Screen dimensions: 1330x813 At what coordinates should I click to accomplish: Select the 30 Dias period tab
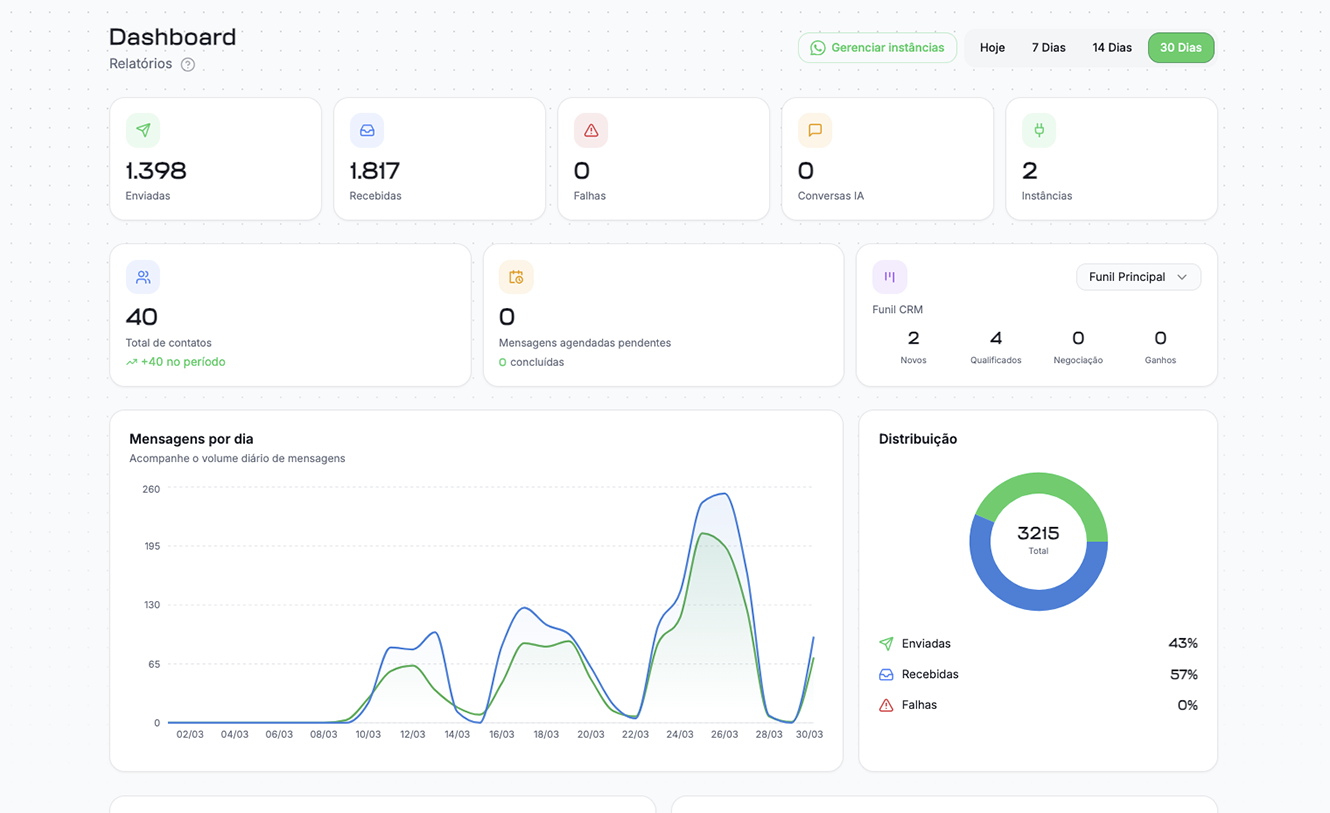tap(1181, 48)
